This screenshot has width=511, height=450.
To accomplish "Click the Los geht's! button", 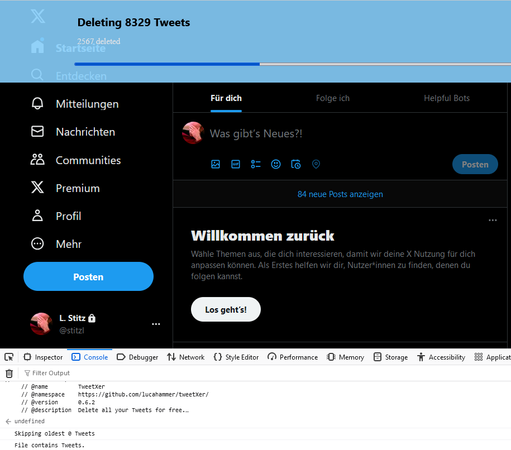I will click(226, 309).
